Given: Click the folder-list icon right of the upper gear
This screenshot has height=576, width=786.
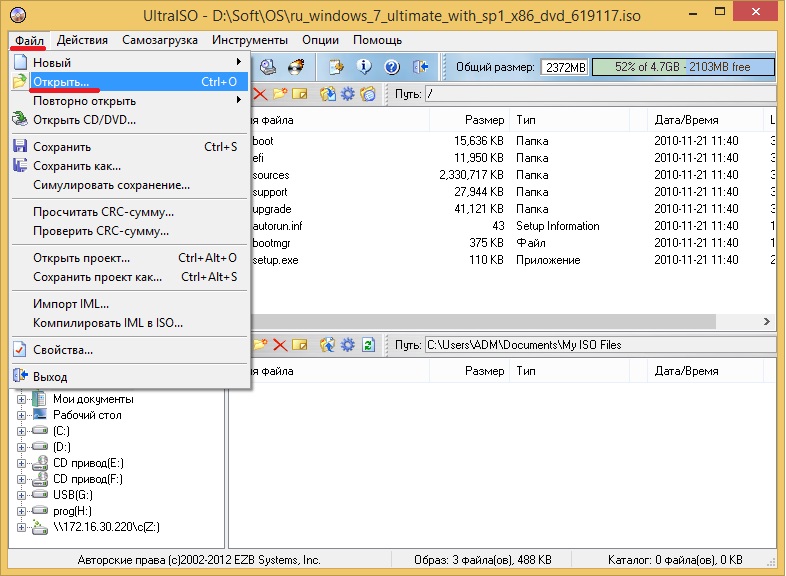Looking at the screenshot, I should tap(368, 94).
